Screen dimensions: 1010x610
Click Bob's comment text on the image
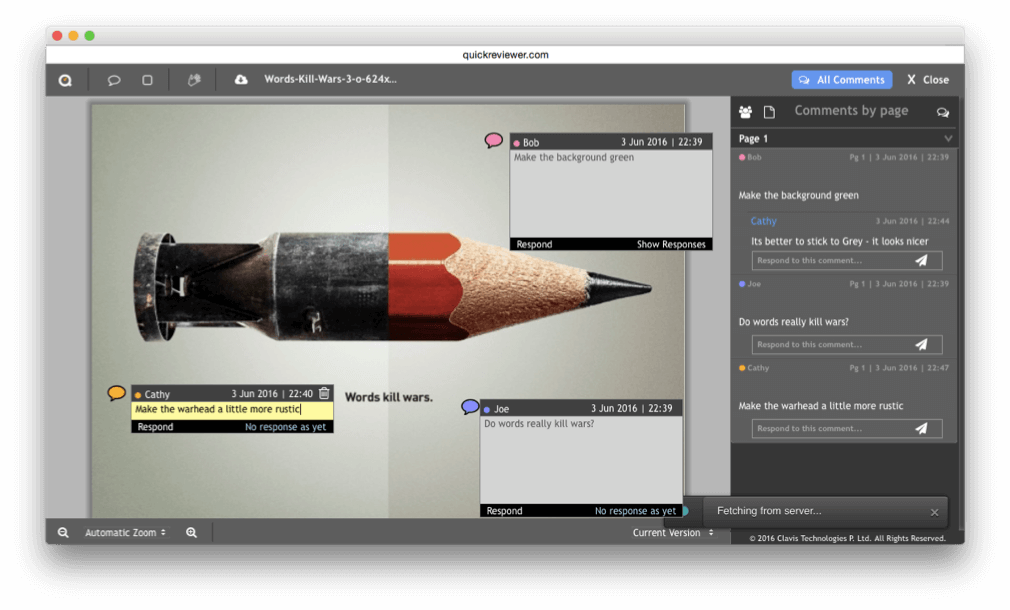574,157
